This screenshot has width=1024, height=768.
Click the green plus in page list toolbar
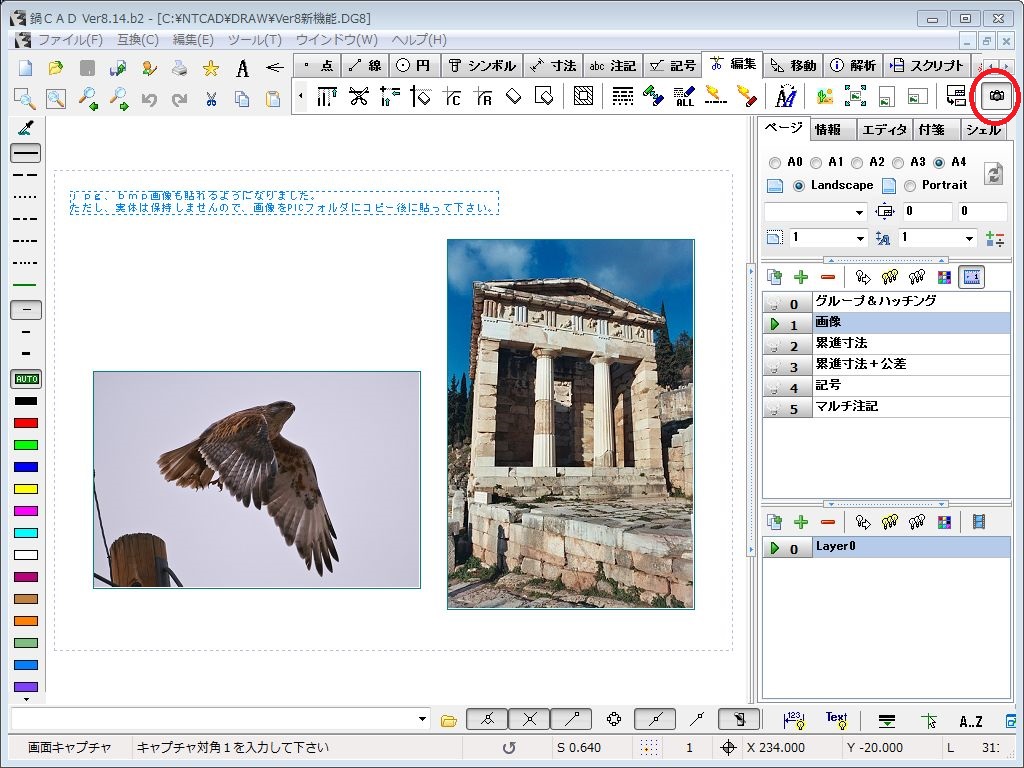pyautogui.click(x=801, y=278)
